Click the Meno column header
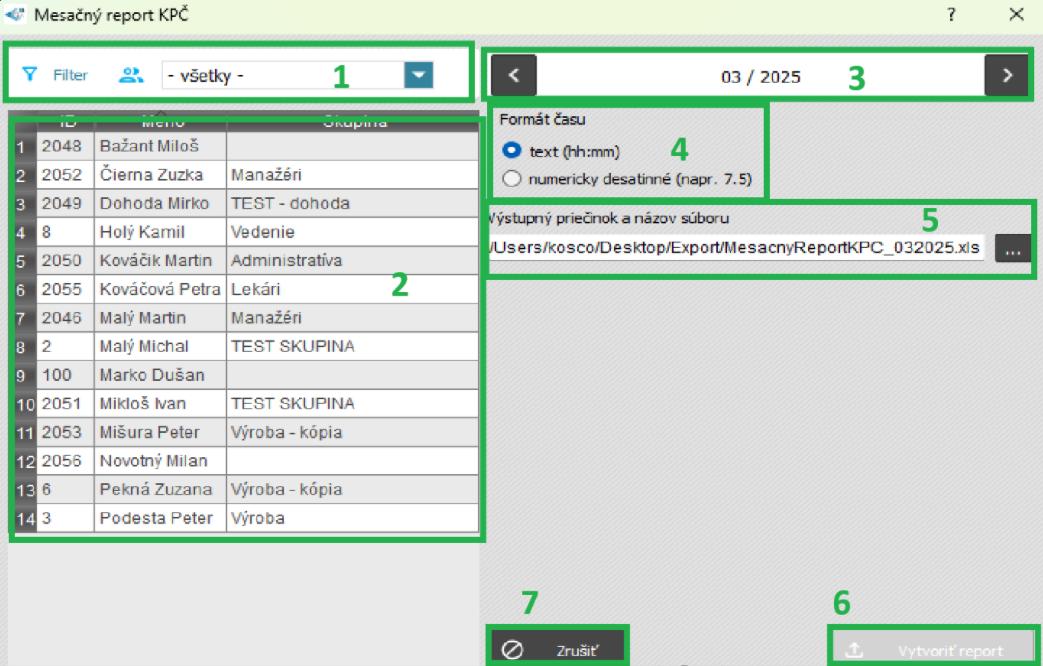Viewport: 1043px width, 666px height. [160, 123]
